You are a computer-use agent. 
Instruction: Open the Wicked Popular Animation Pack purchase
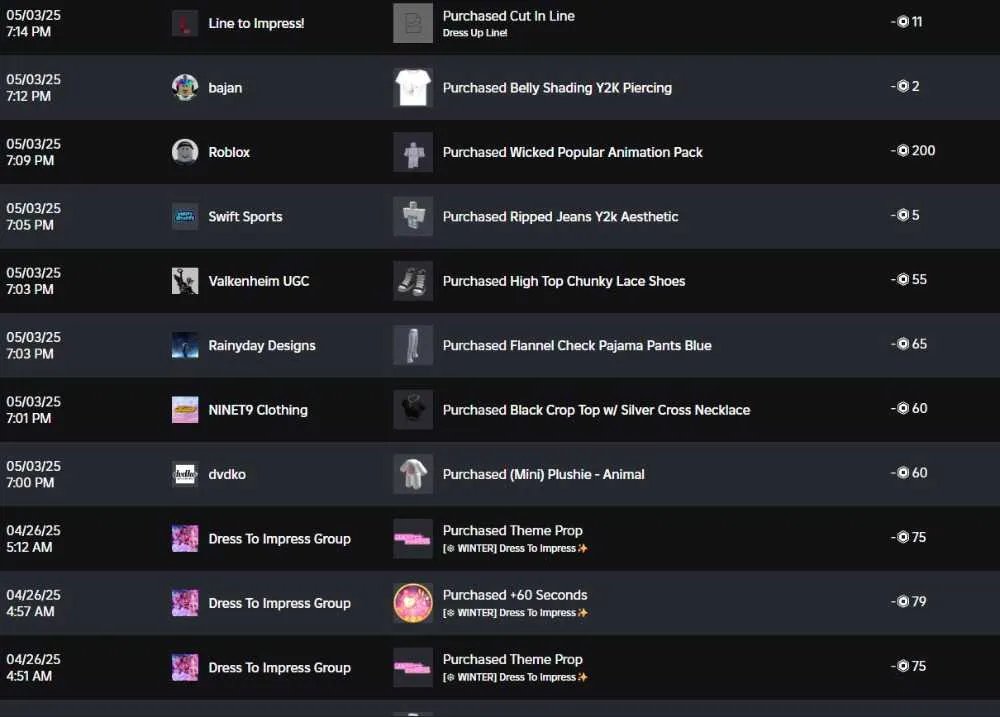pyautogui.click(x=572, y=152)
